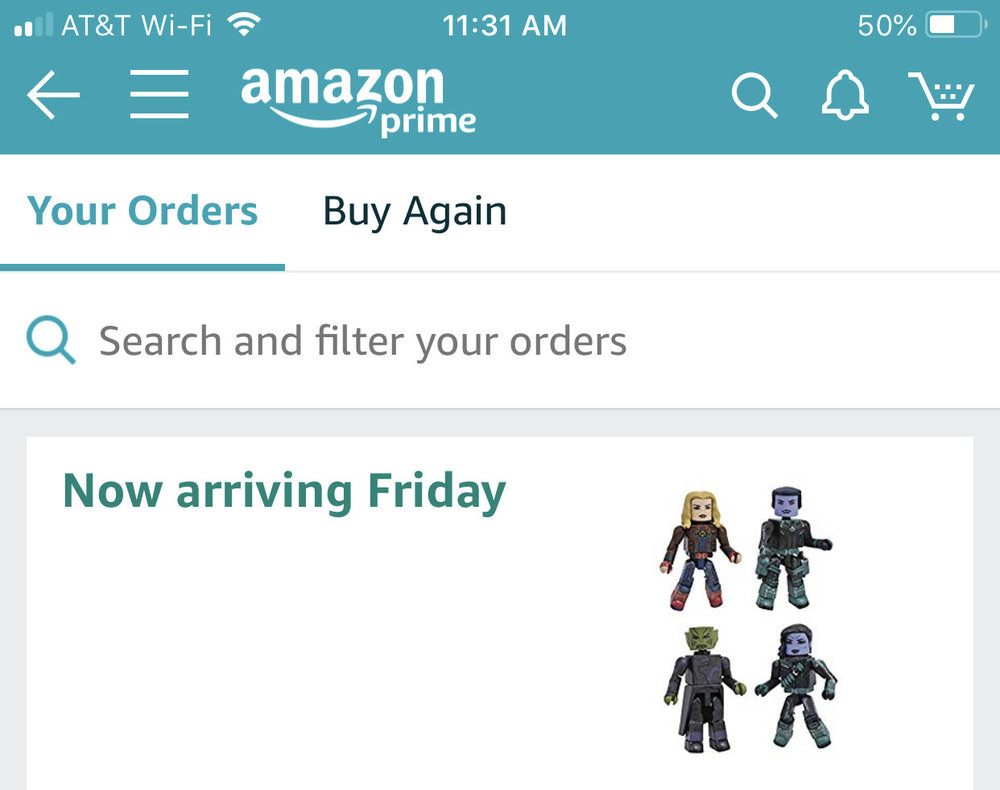Viewport: 1000px width, 790px height.
Task: Tap the 11:31 AM clock
Action: tap(504, 25)
